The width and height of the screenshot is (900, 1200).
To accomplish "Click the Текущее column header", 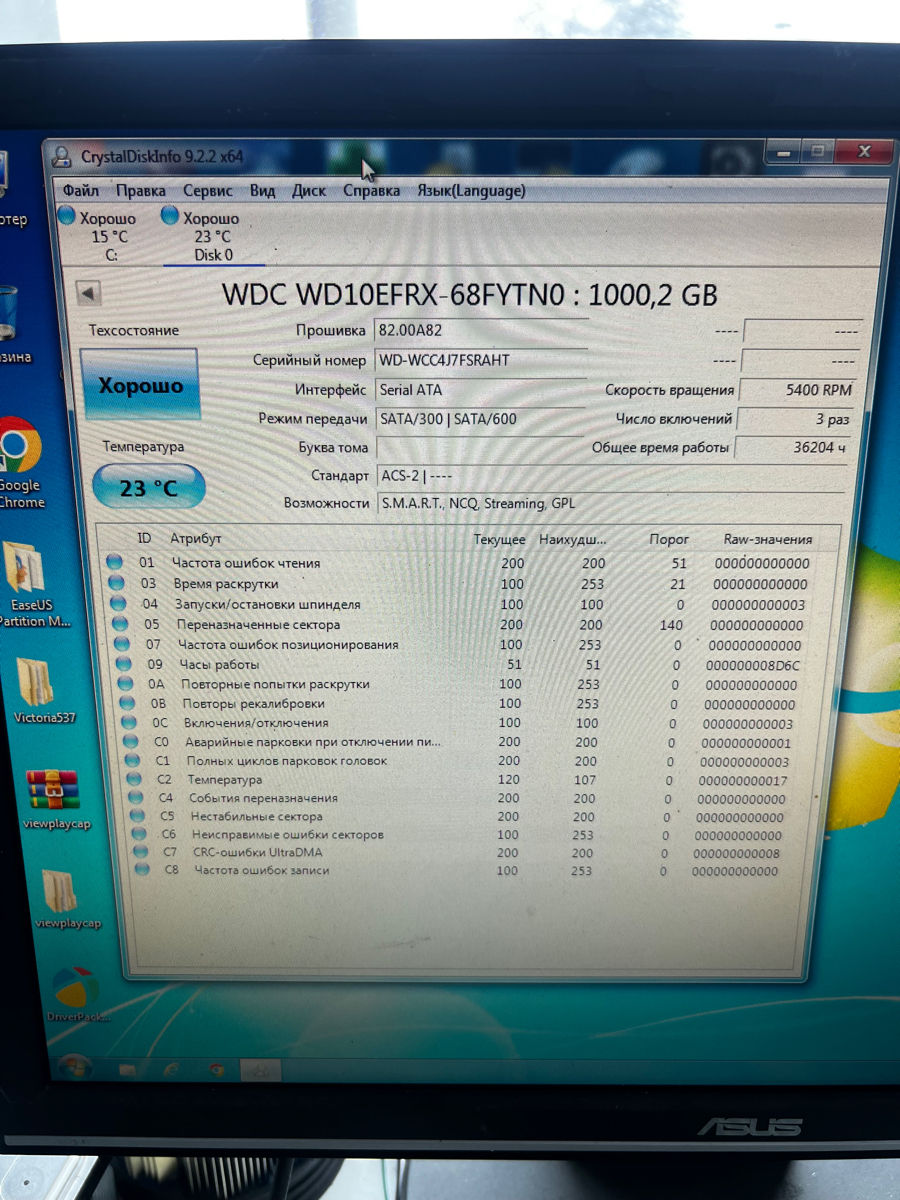I will [499, 539].
